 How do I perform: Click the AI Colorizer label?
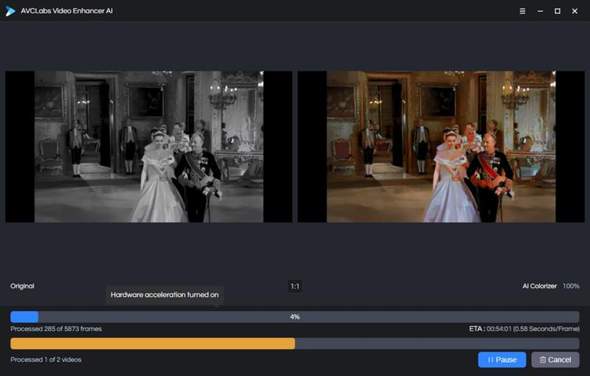pos(539,286)
